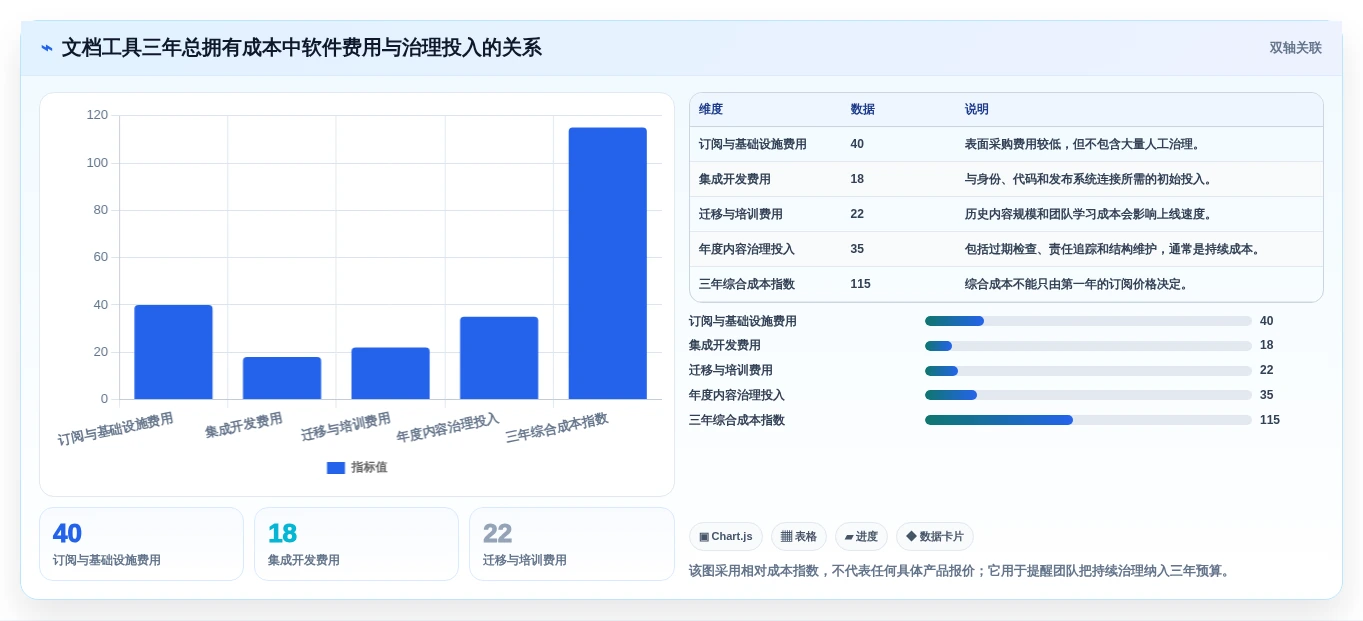Open the data card showing 22

(x=571, y=544)
